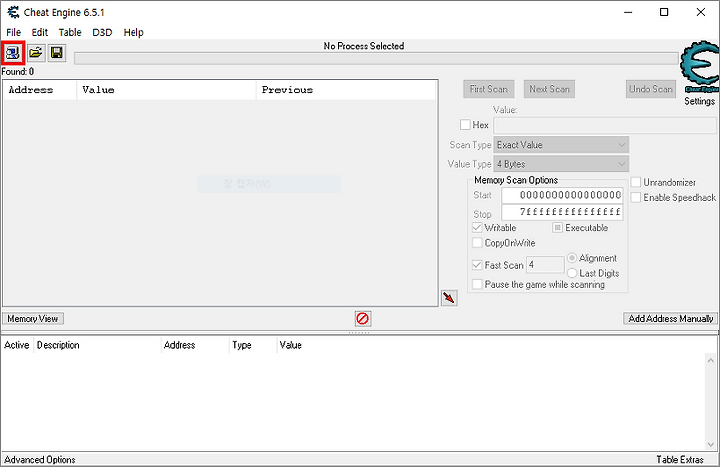Screen dimensions: 720x467
Task: Click the save floppy disk icon
Action: point(56,53)
